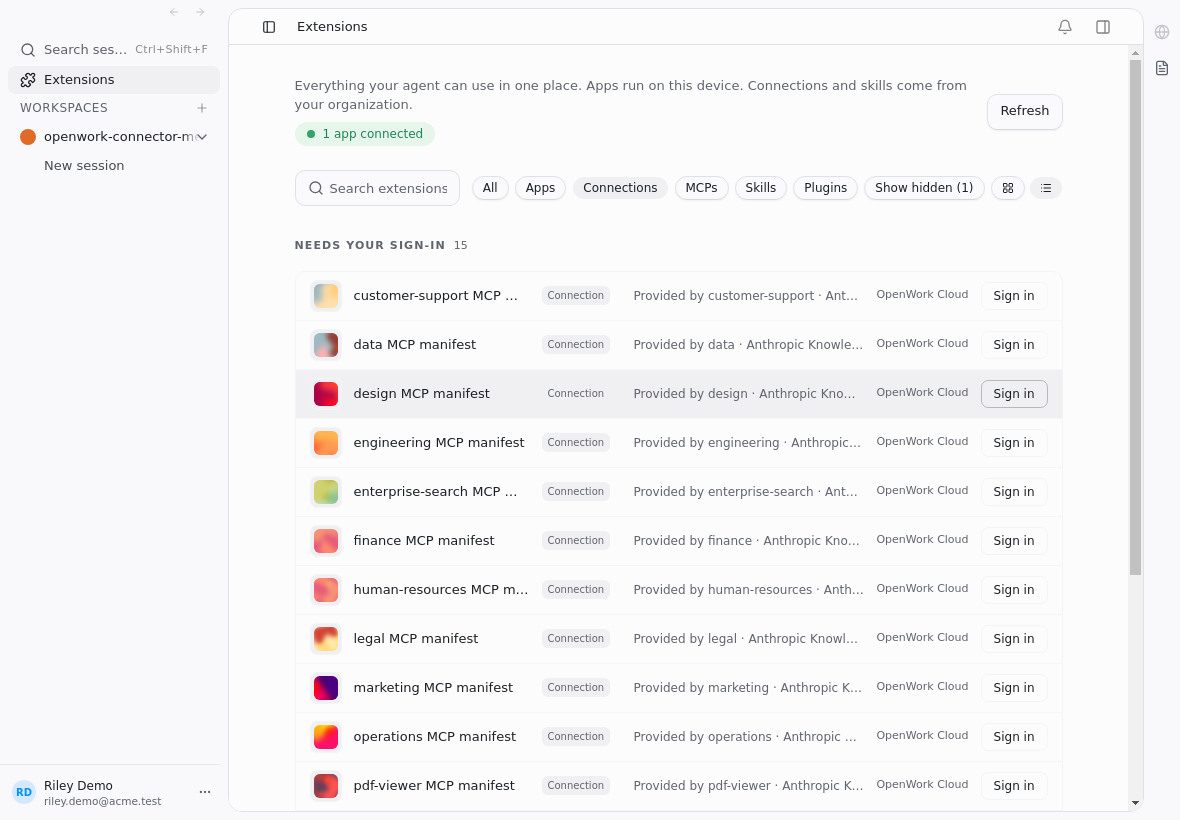Screen dimensions: 1180x820
Task: Click the RD user avatar
Action: point(24,792)
